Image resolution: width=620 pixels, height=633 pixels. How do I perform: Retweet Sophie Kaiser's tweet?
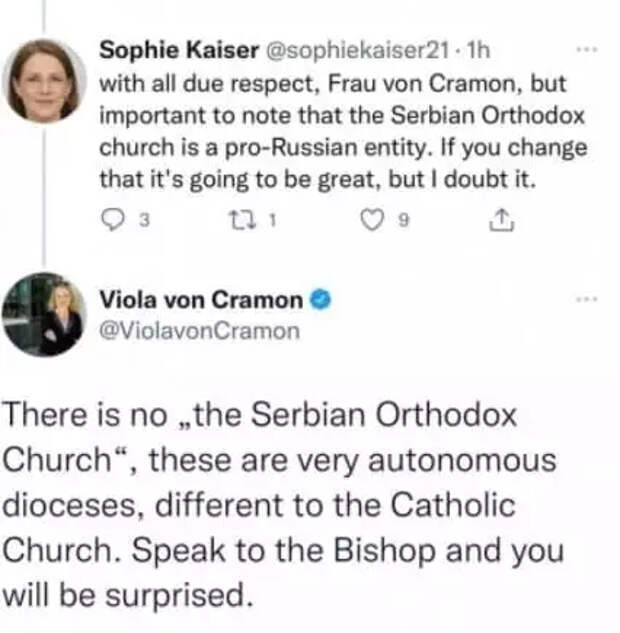click(x=242, y=220)
